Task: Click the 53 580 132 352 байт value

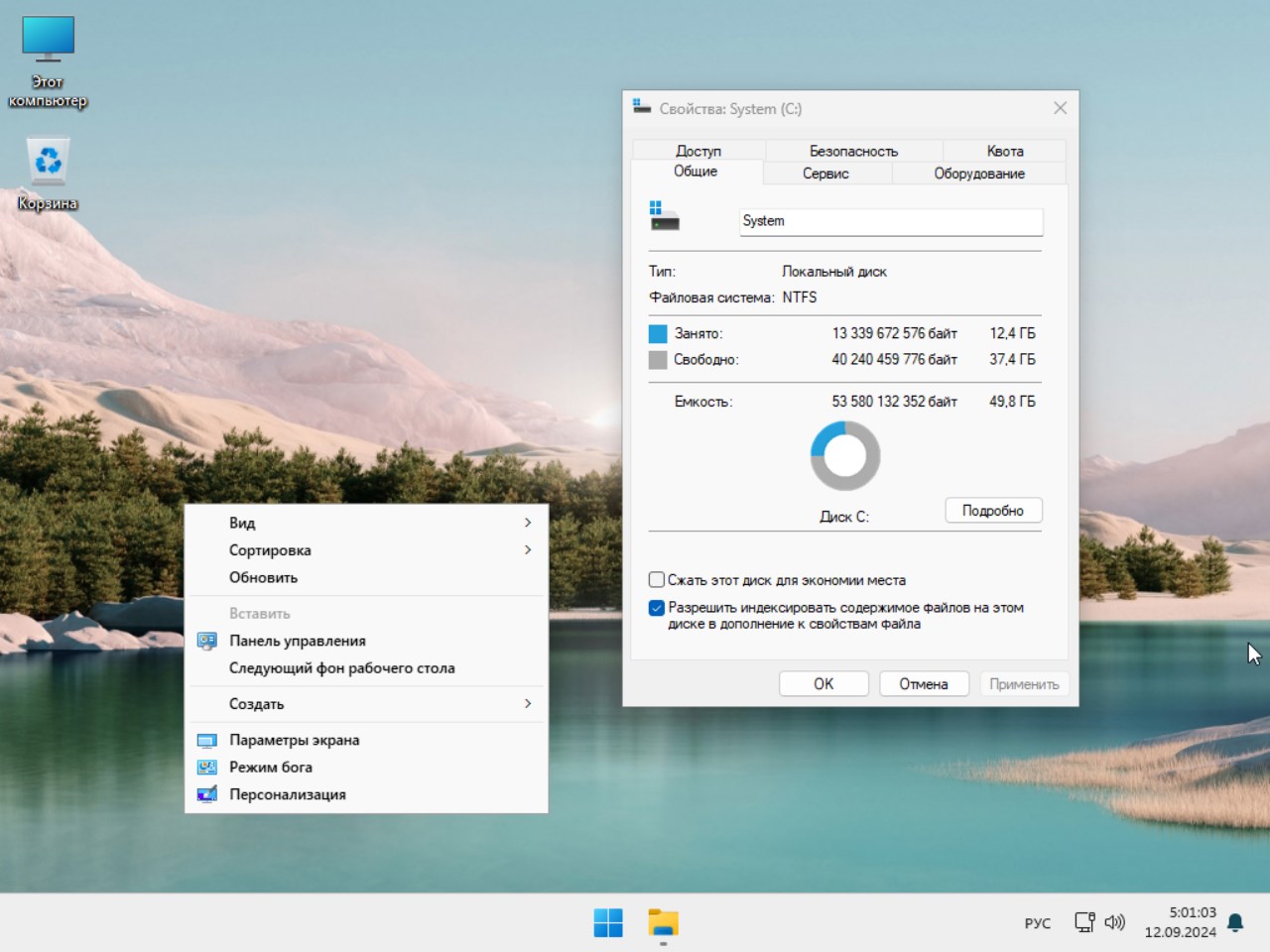Action: tap(895, 402)
